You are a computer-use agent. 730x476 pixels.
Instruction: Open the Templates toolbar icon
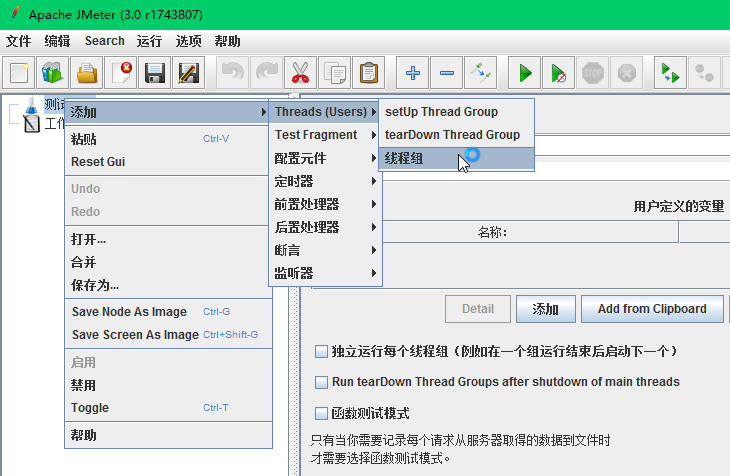coord(53,73)
